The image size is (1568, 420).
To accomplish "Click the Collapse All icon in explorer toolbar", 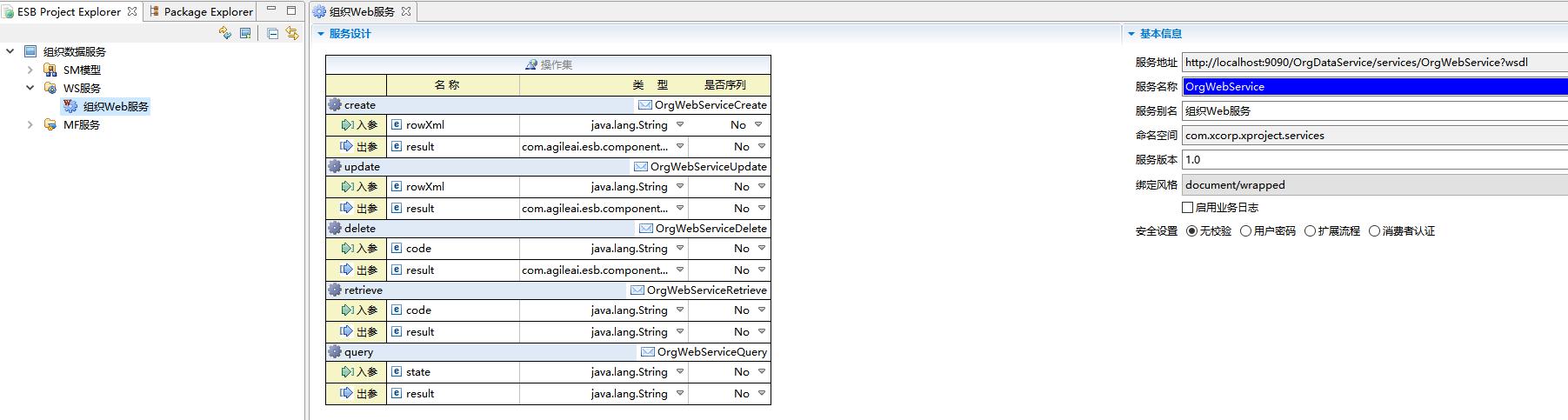I will point(272,33).
